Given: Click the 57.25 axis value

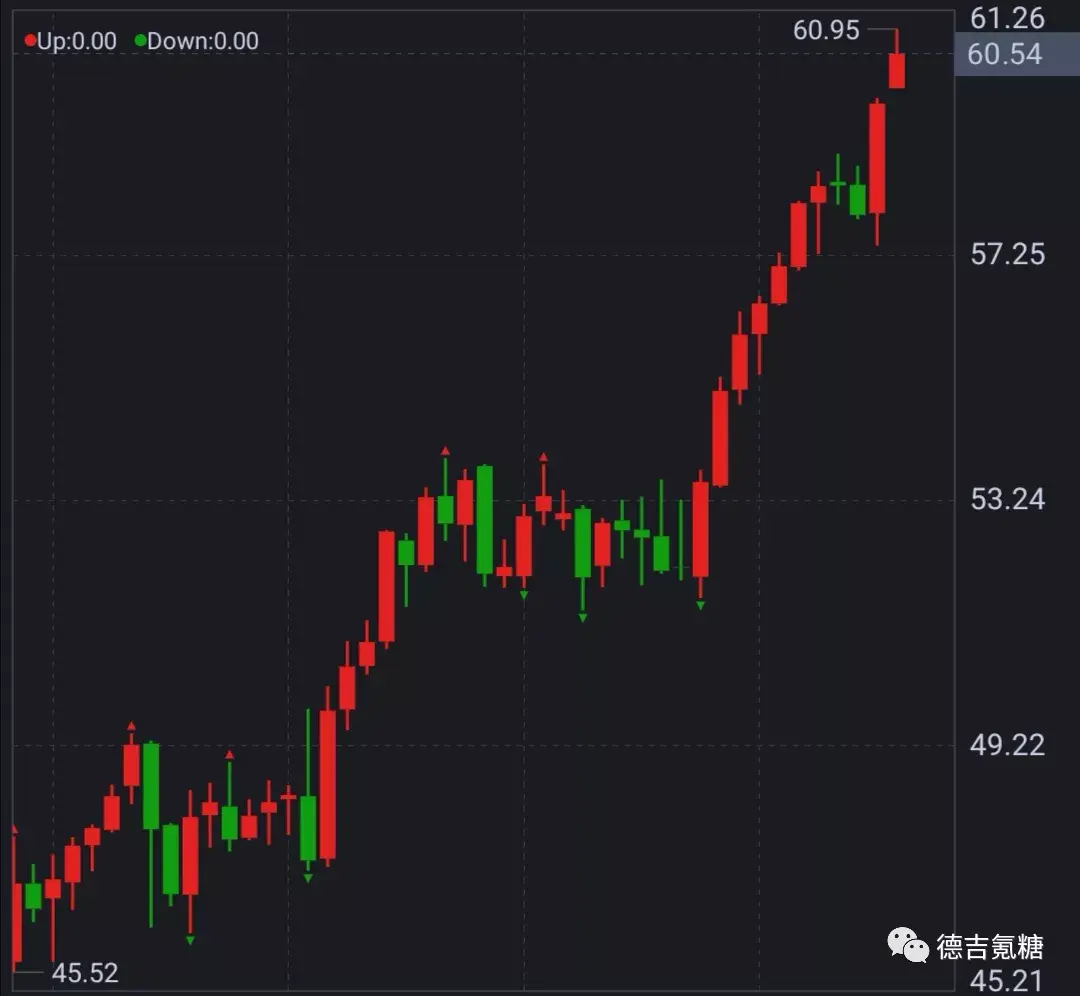Looking at the screenshot, I should pyautogui.click(x=1007, y=255).
